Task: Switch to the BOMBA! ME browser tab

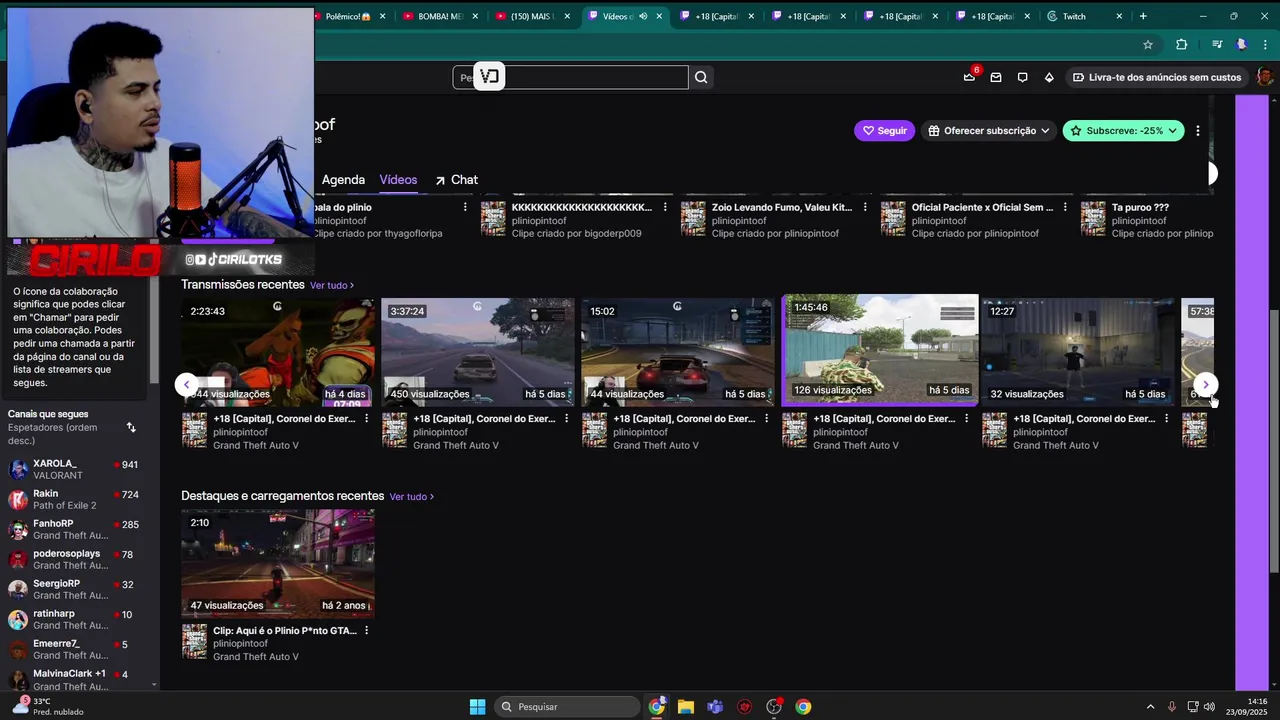Action: point(438,16)
